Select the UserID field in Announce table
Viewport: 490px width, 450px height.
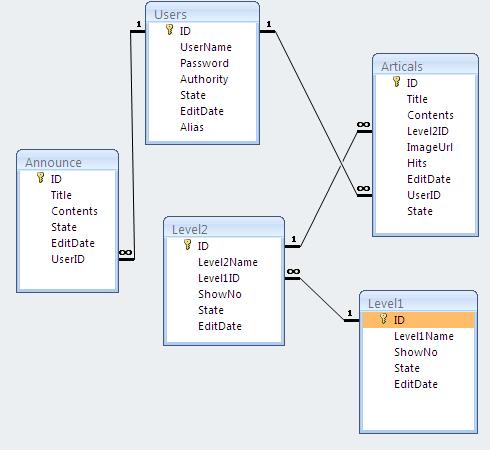pyautogui.click(x=68, y=259)
